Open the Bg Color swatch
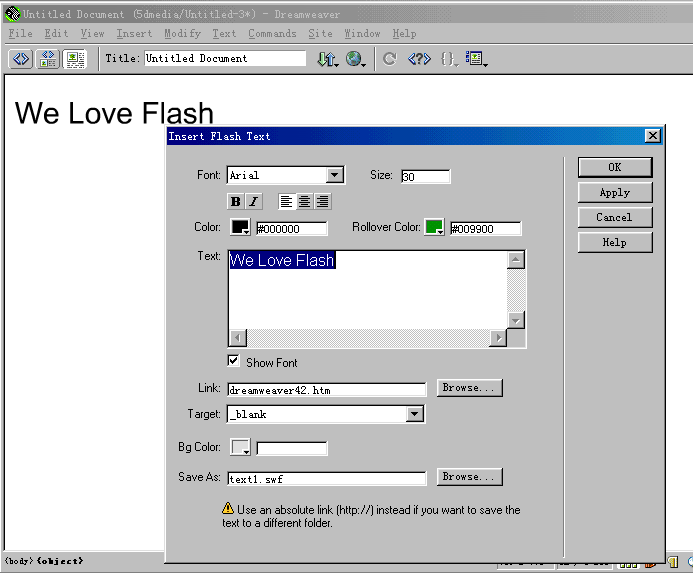Viewport: 693px width, 573px height. (x=240, y=447)
